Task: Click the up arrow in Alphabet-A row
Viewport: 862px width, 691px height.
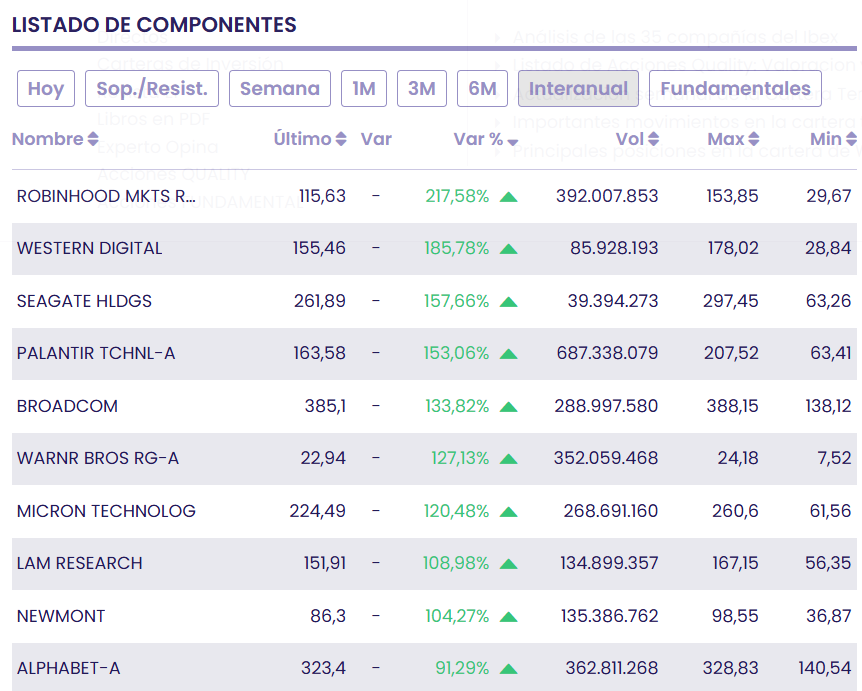Action: (508, 668)
